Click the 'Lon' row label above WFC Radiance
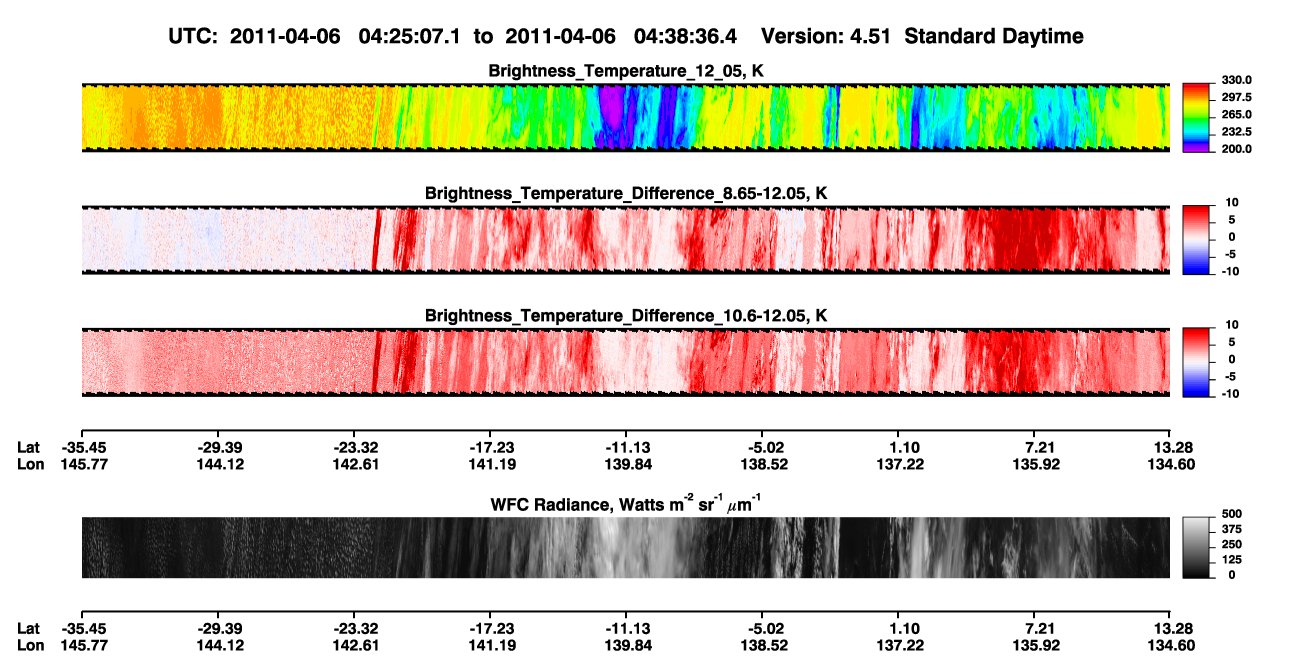Screen dimensions: 1300x667 coord(29,464)
